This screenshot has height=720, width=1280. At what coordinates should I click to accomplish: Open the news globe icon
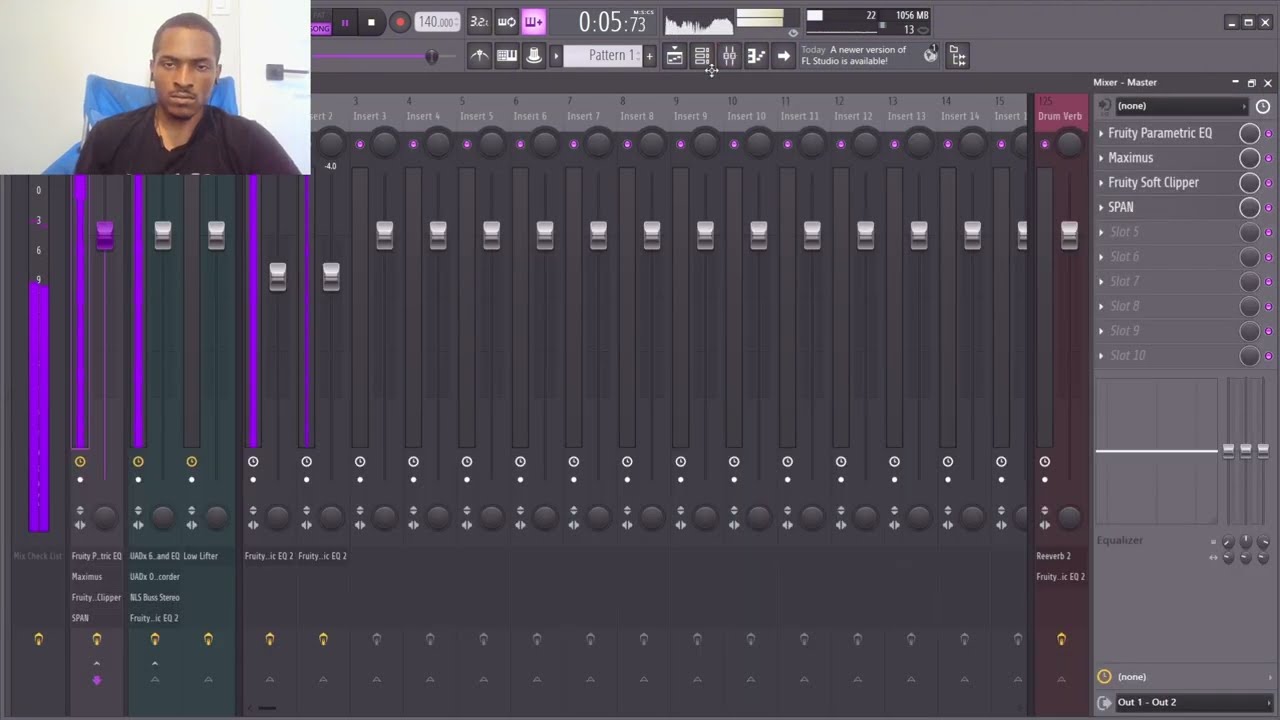930,55
